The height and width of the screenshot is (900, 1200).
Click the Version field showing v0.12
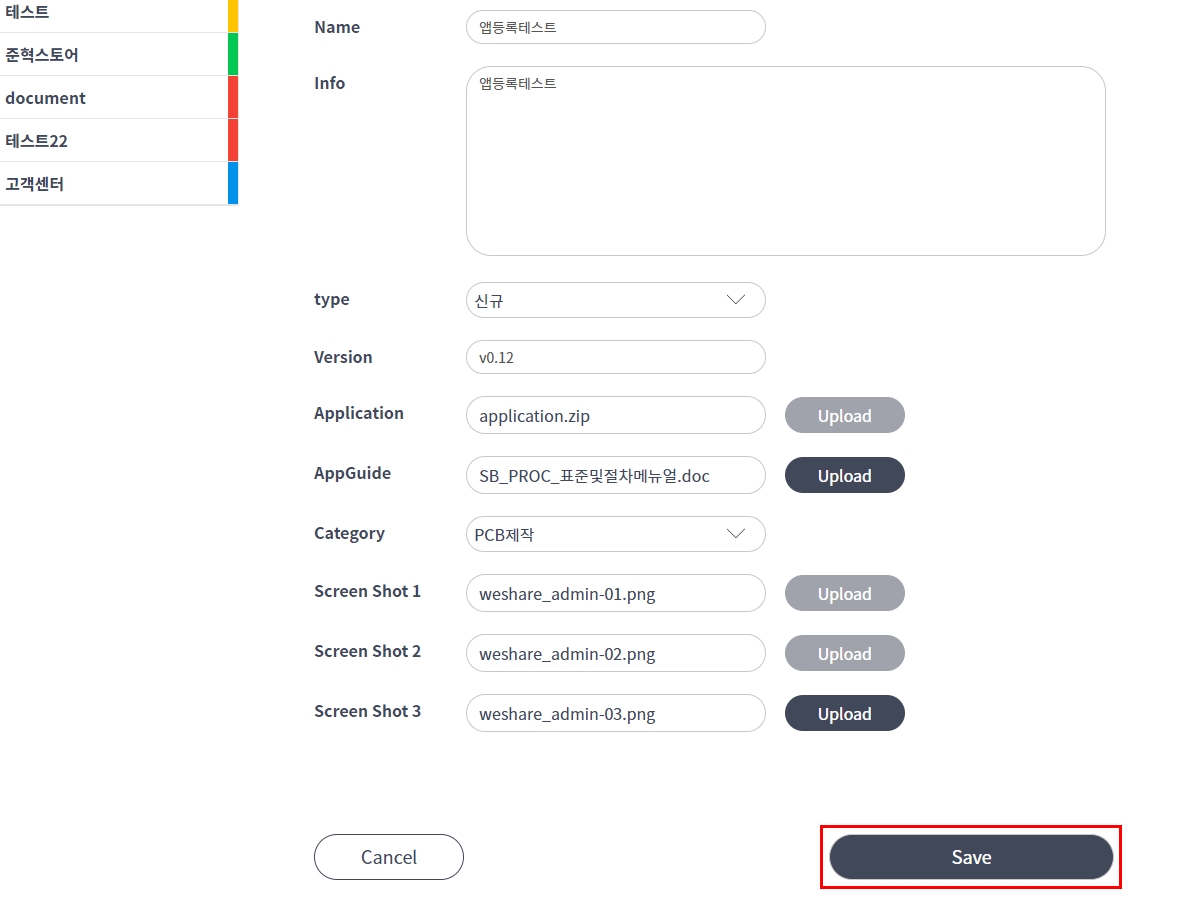pos(615,357)
